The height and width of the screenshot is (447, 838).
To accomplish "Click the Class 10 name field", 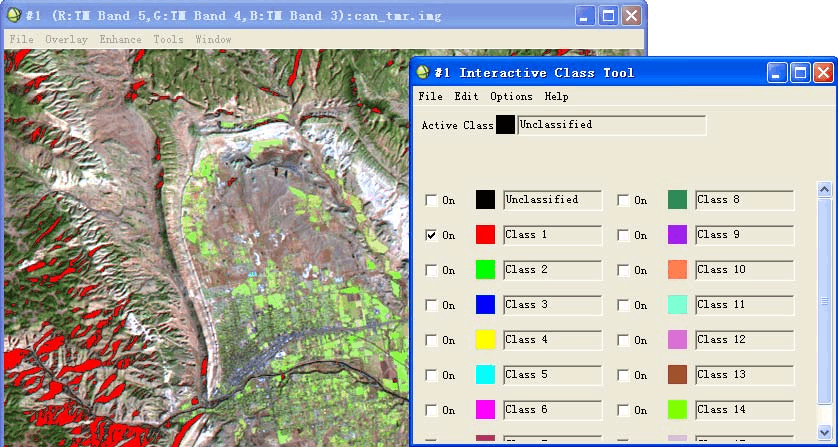I will (744, 270).
